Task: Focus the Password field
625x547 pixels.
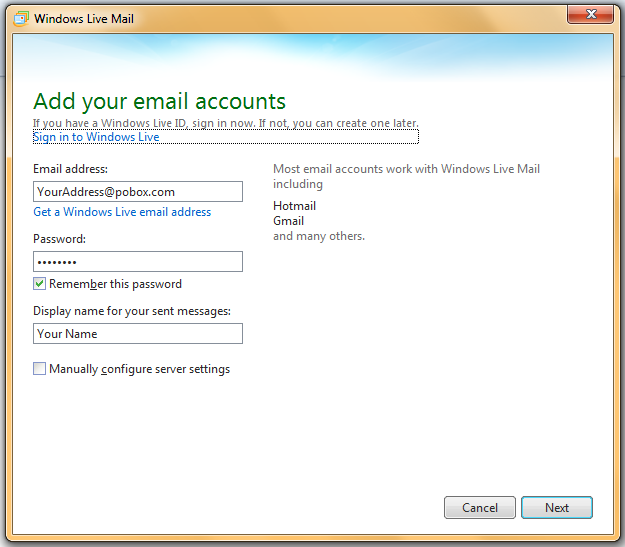Action: [138, 262]
